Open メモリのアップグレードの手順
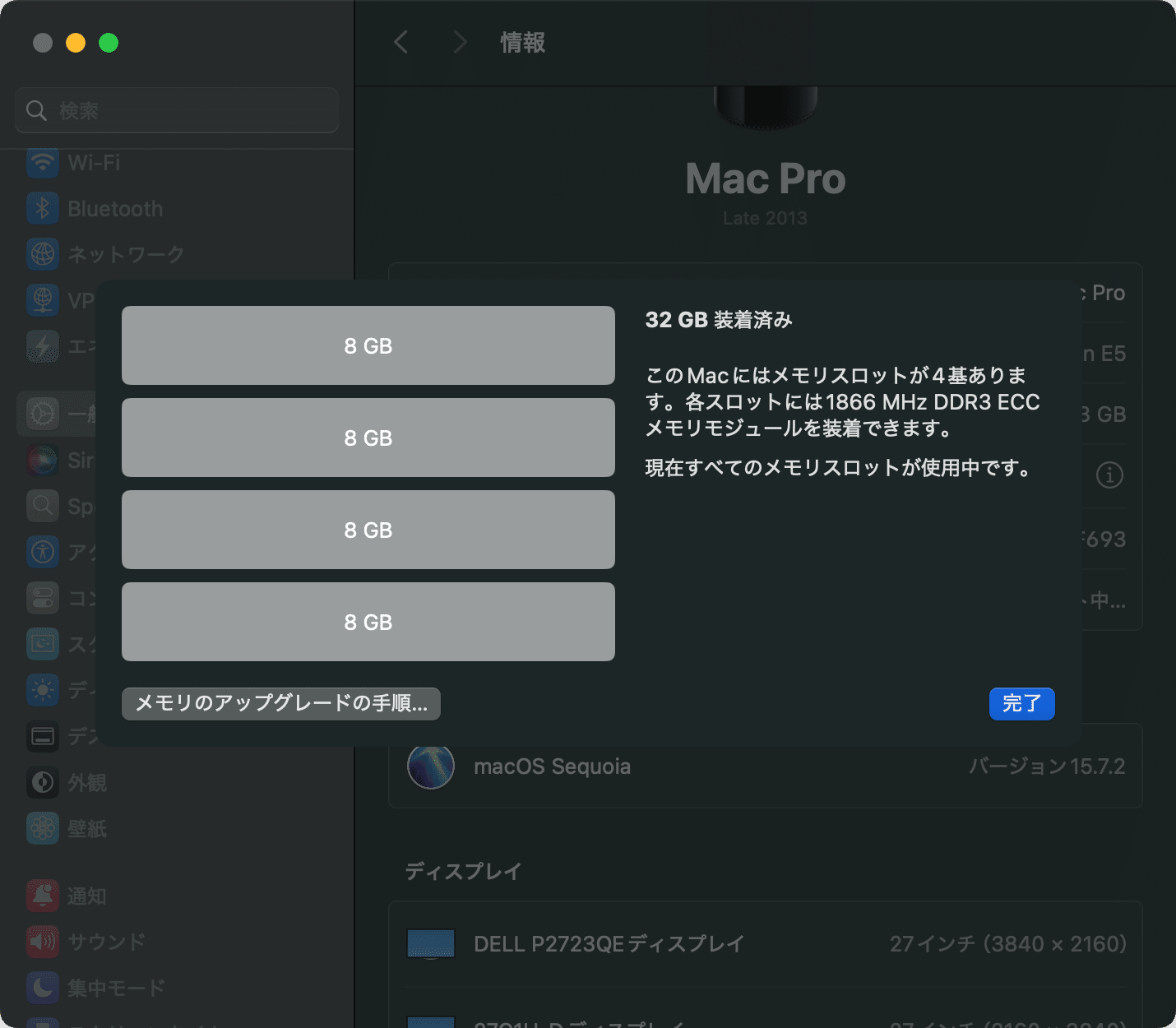 click(x=280, y=704)
